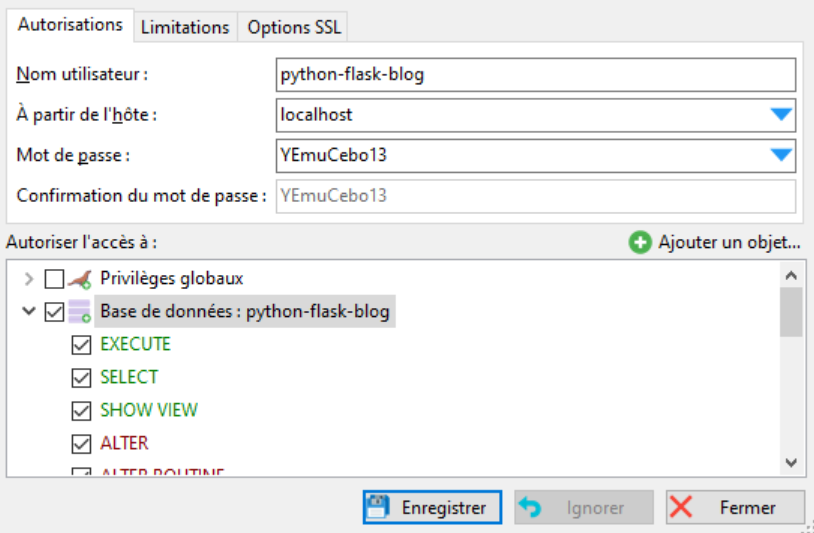814x533 pixels.
Task: Click the floppy disk Enregistrer icon
Action: (377, 507)
